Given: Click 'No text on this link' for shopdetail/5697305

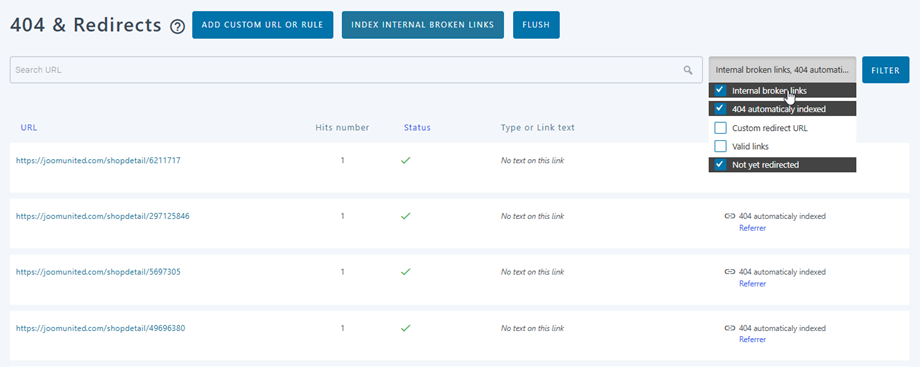Looking at the screenshot, I should coord(532,272).
